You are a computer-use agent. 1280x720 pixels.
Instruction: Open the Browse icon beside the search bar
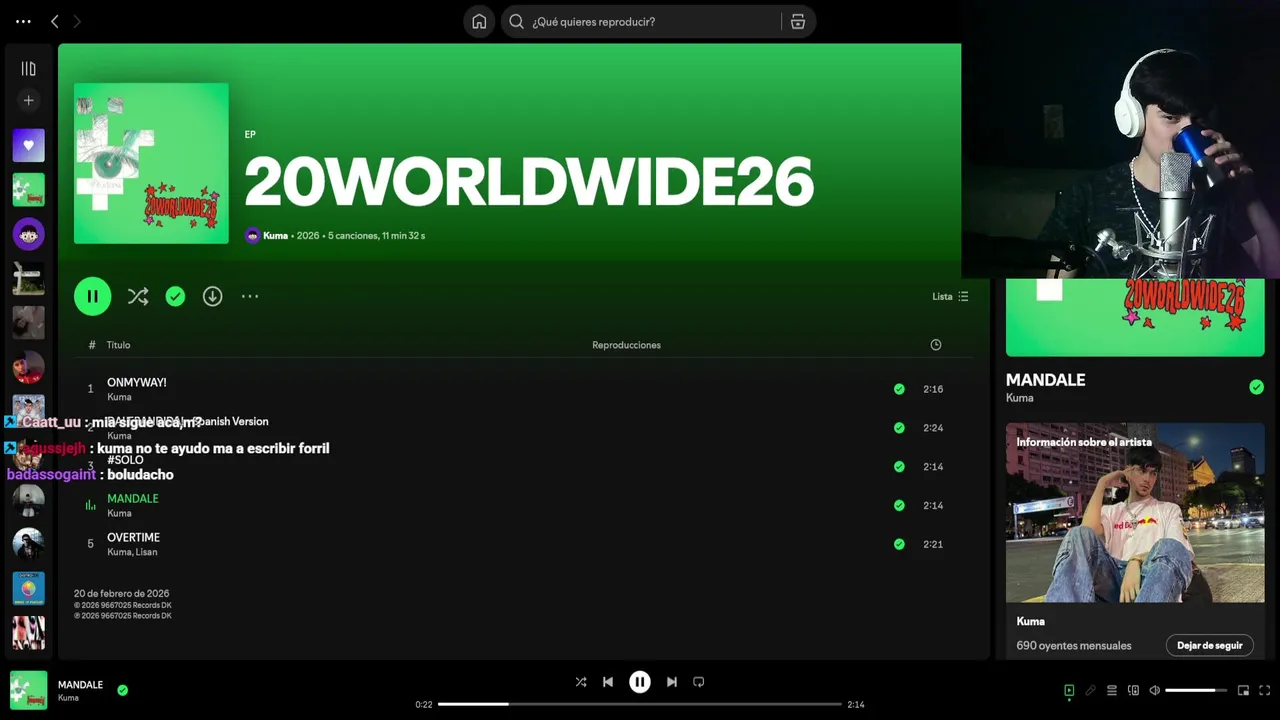tap(797, 21)
